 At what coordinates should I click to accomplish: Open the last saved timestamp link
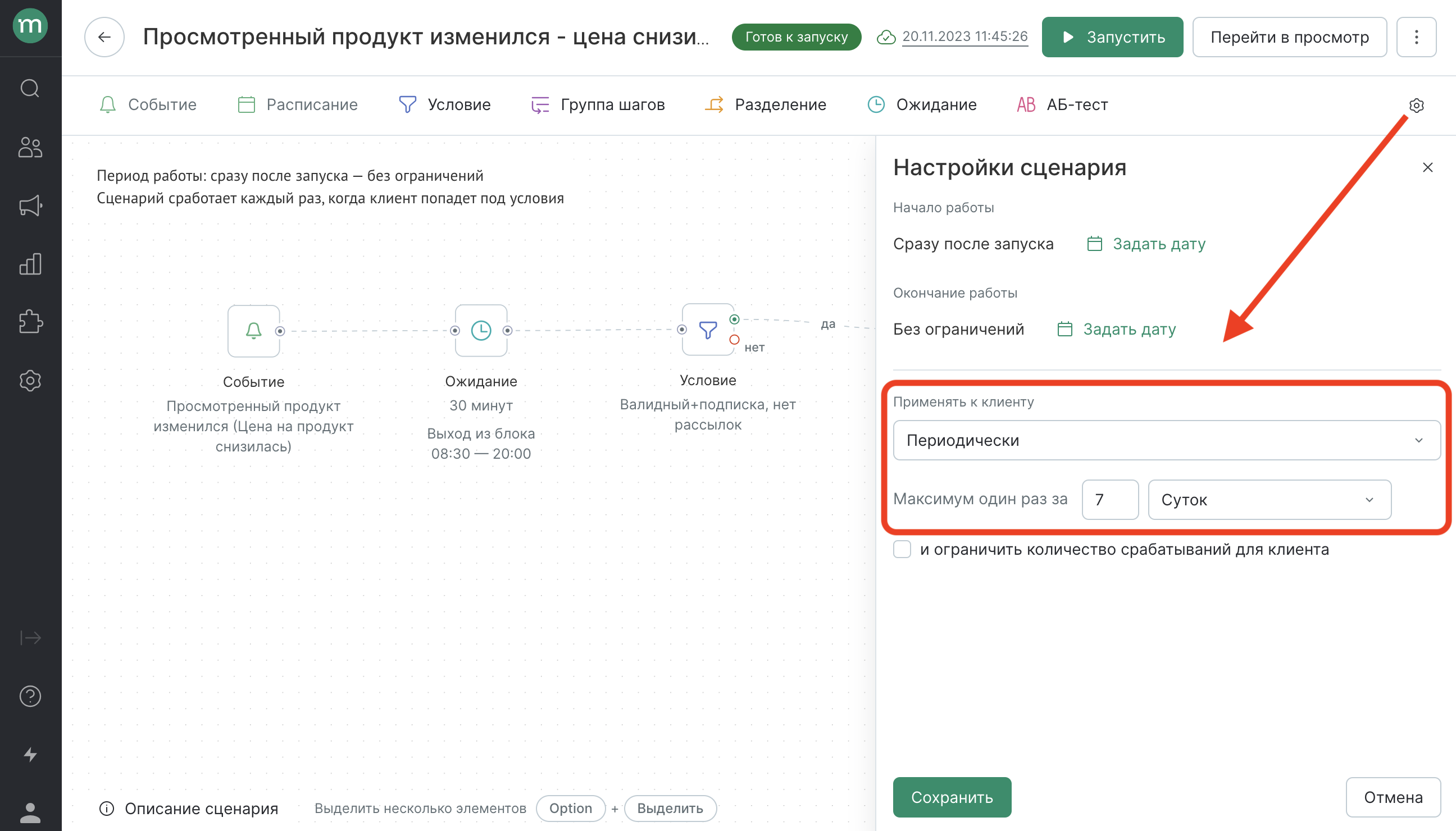coord(965,36)
